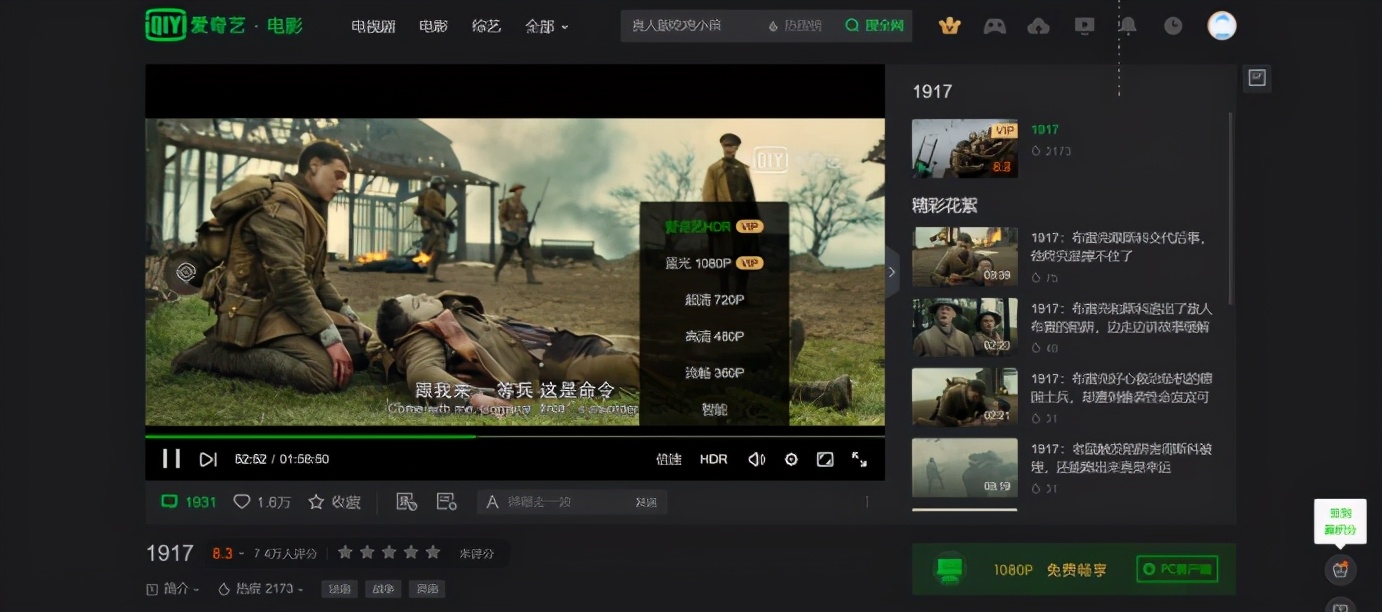Click the 搜全网 search button
The width and height of the screenshot is (1382, 612).
(874, 26)
